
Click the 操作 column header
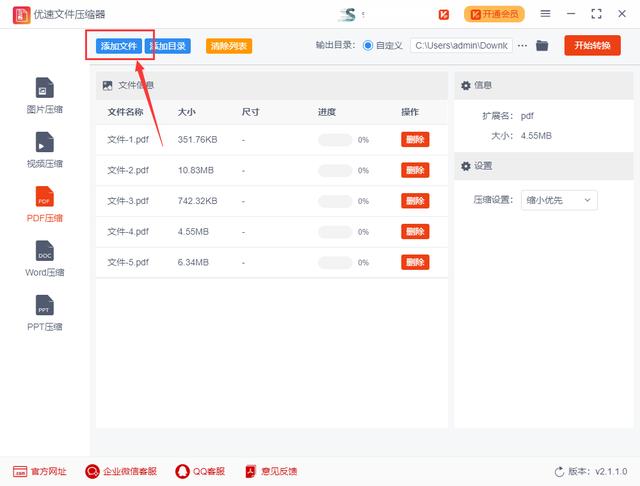(410, 112)
